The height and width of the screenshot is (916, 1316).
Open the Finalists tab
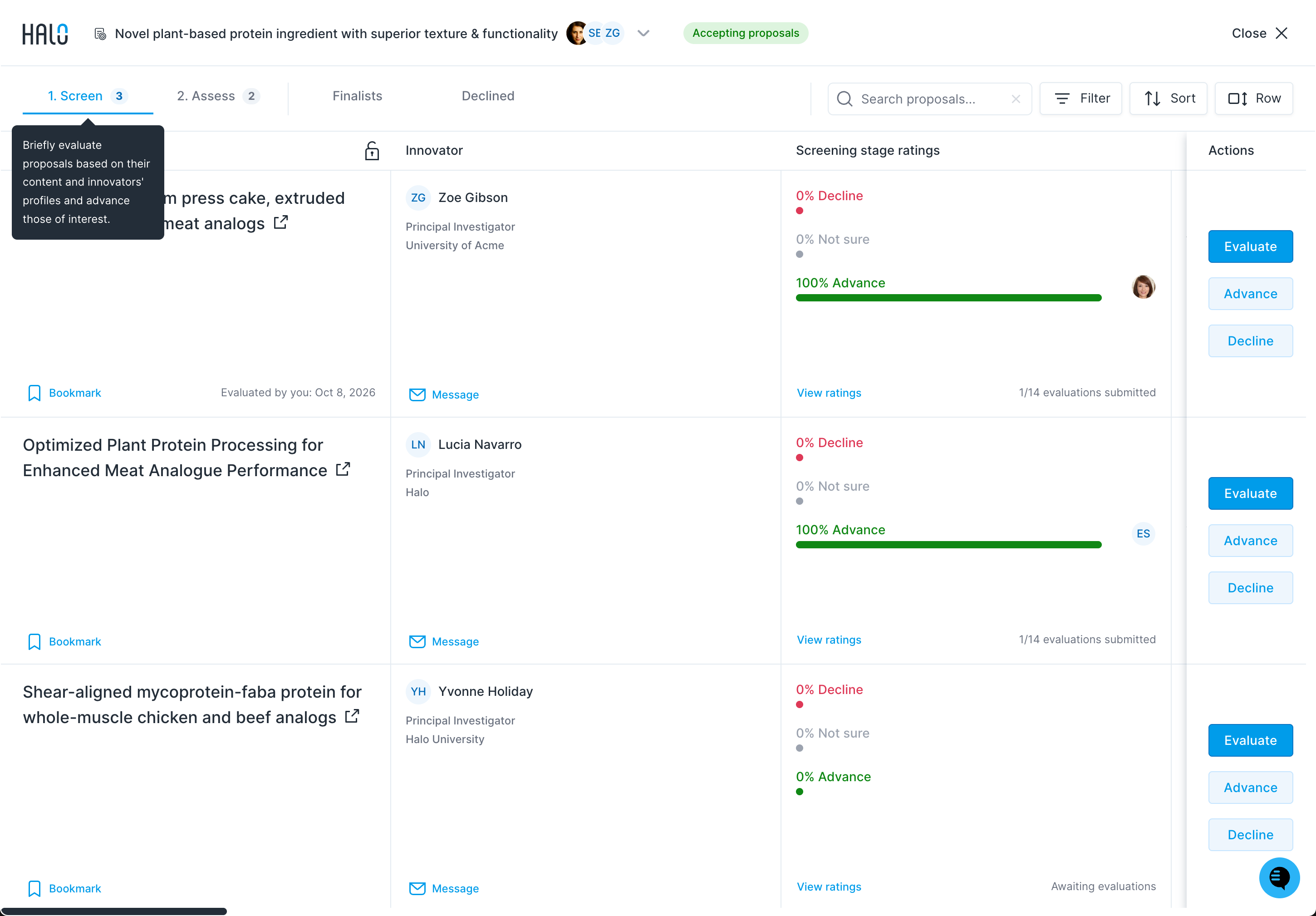click(357, 96)
